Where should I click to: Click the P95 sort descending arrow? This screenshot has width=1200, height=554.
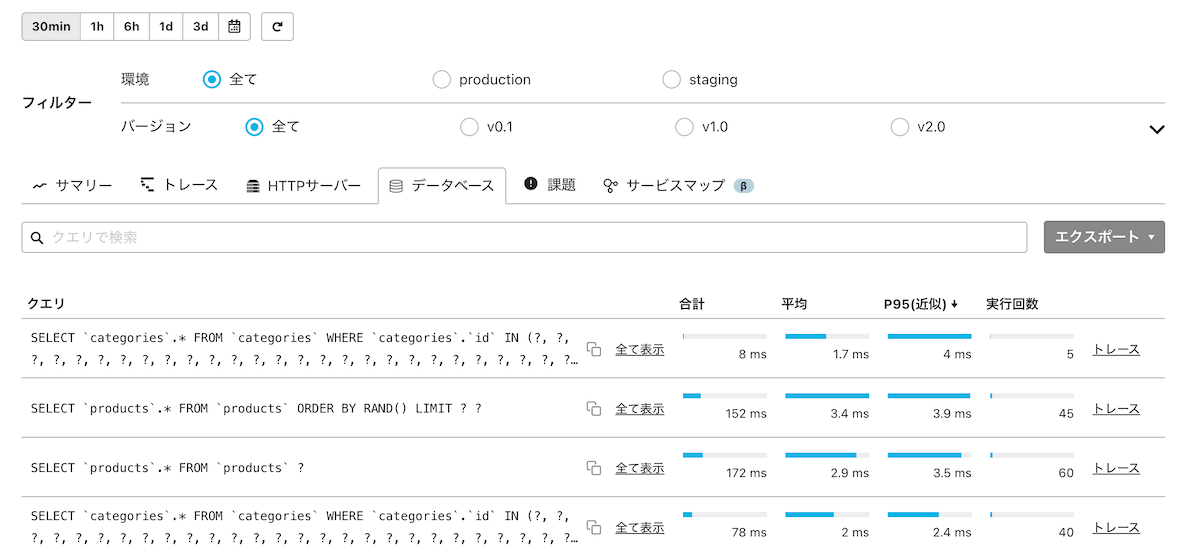955,304
